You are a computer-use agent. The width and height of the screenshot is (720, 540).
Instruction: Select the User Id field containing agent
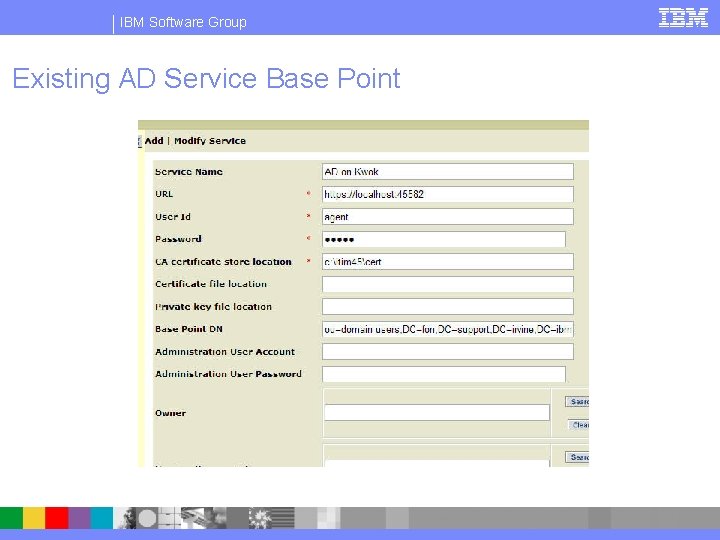(x=448, y=217)
